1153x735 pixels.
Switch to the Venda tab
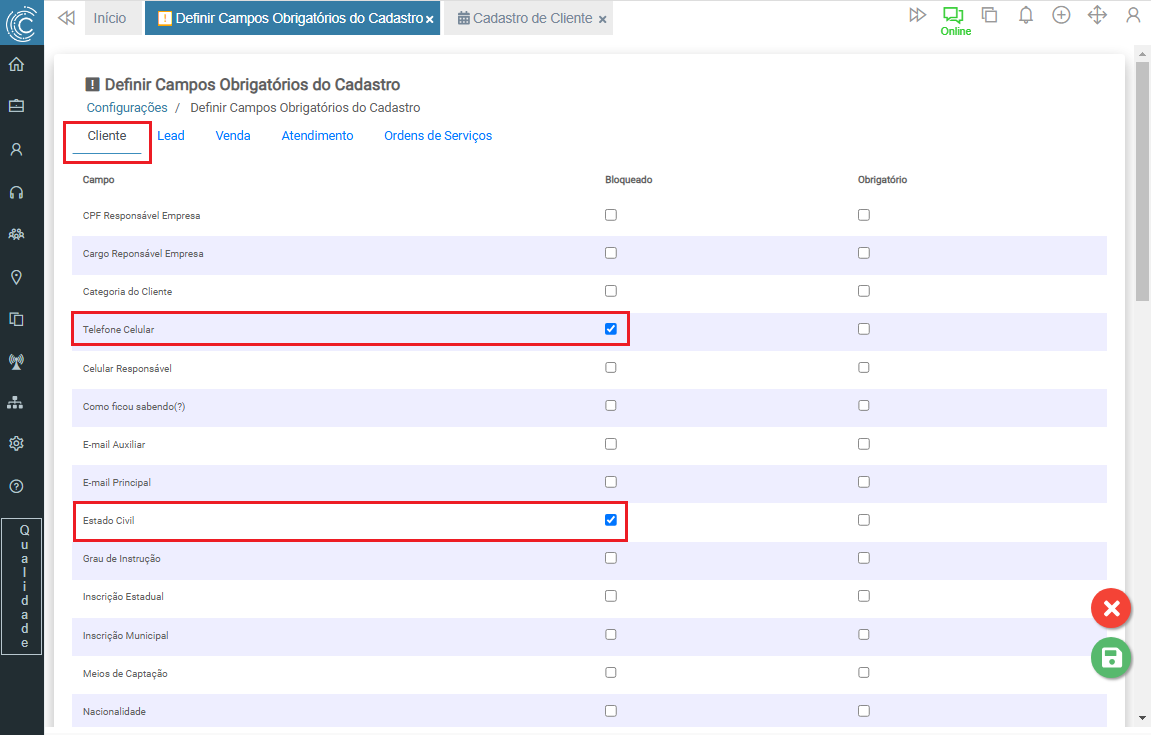233,136
